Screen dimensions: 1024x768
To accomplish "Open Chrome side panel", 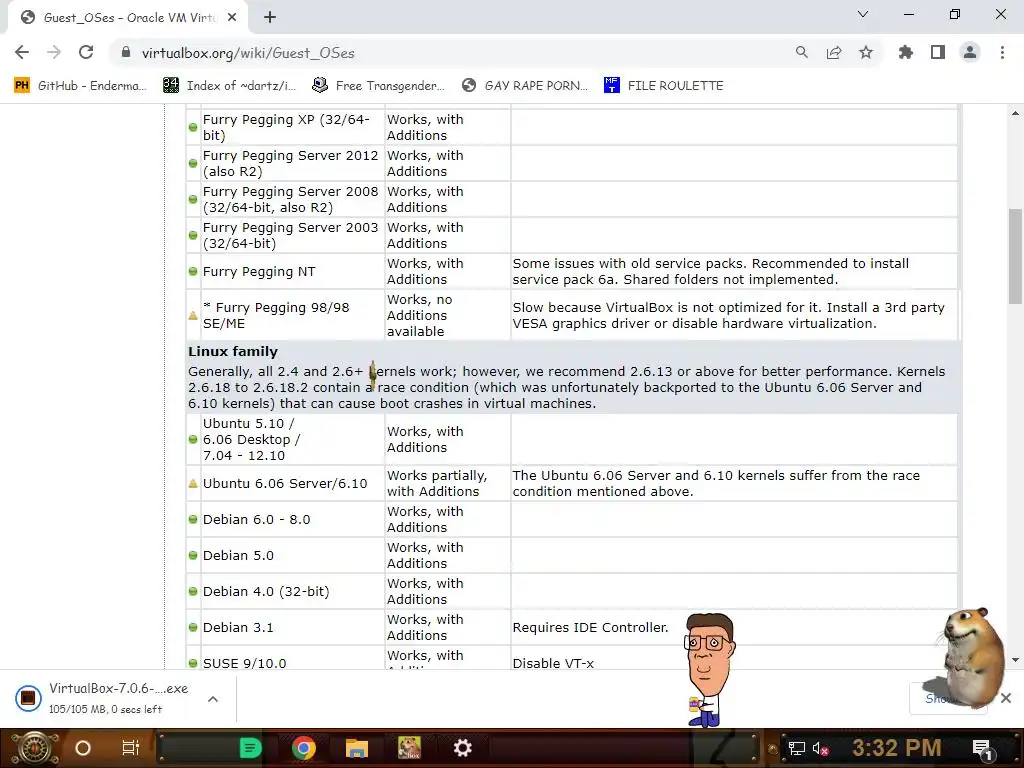I will [x=938, y=52].
